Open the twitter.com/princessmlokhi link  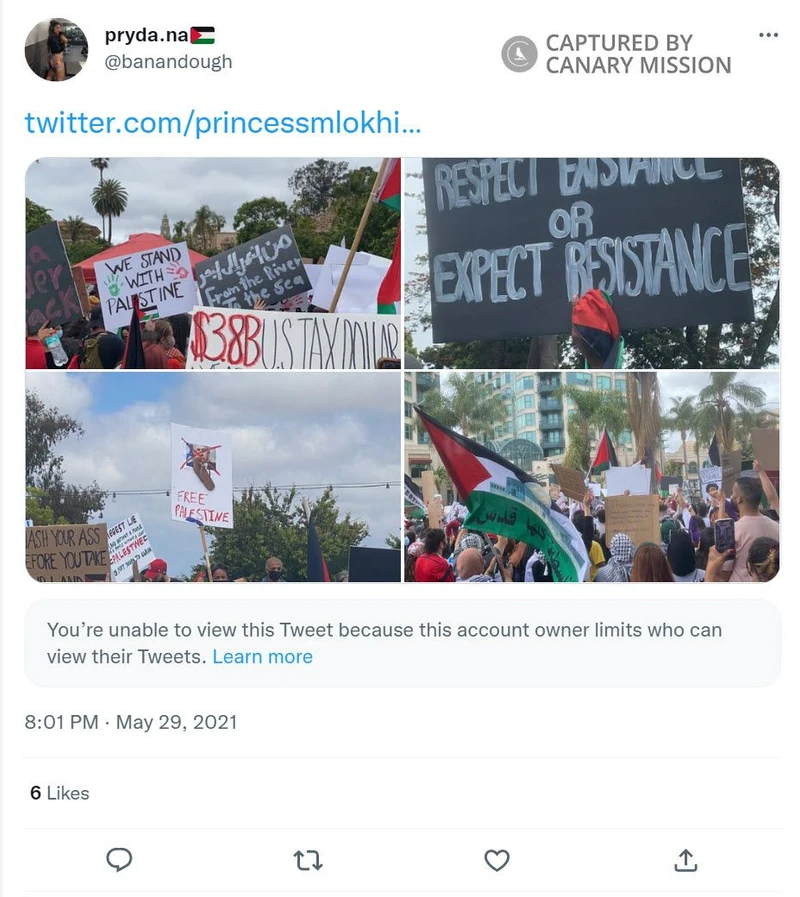[223, 122]
